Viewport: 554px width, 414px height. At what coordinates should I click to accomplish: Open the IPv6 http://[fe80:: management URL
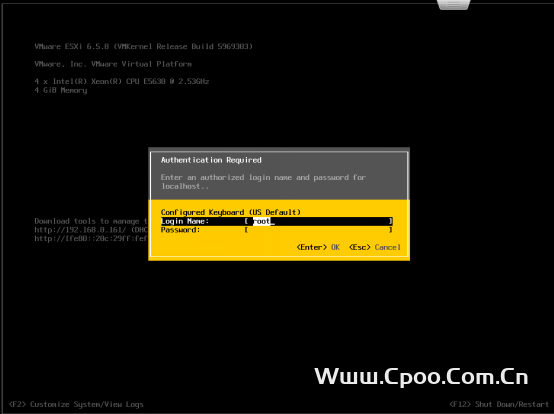point(91,239)
